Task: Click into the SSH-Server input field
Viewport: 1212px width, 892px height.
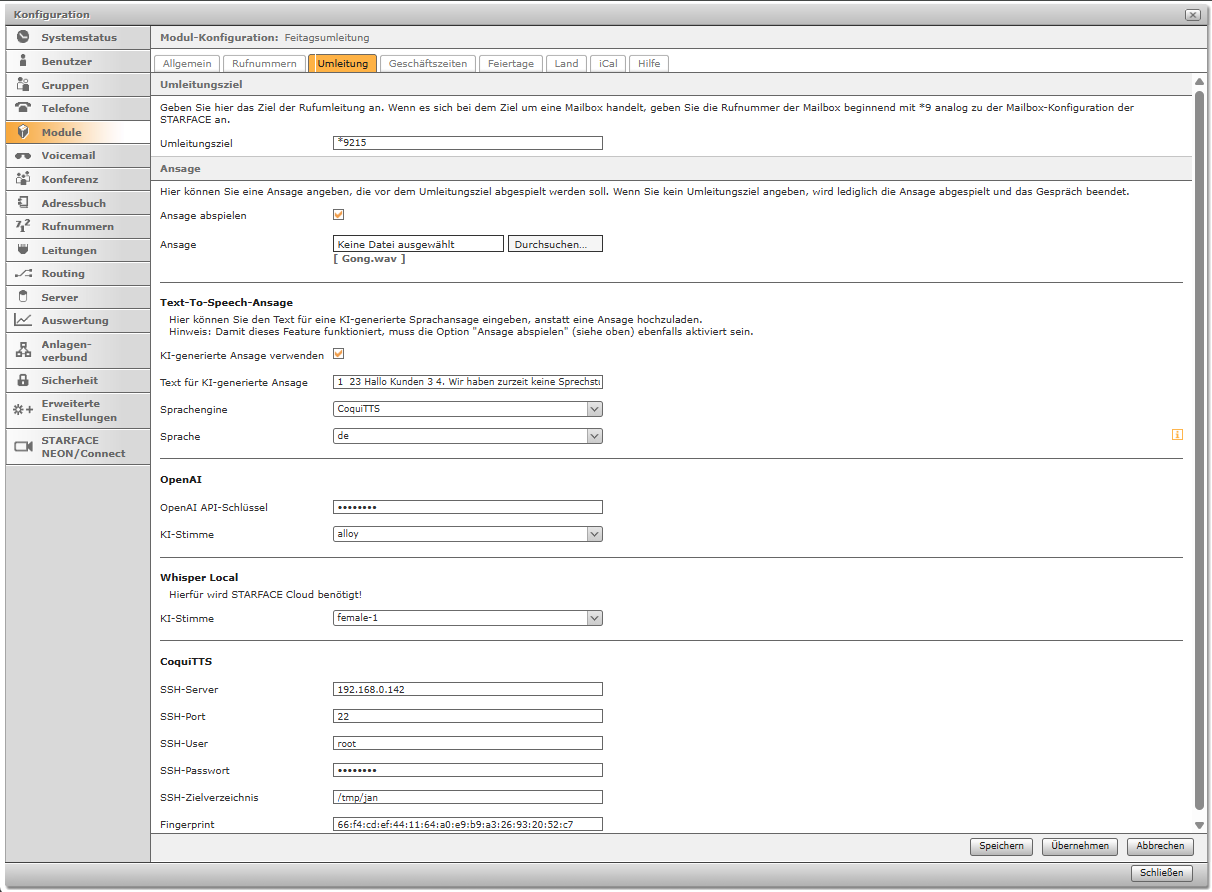Action: click(467, 689)
